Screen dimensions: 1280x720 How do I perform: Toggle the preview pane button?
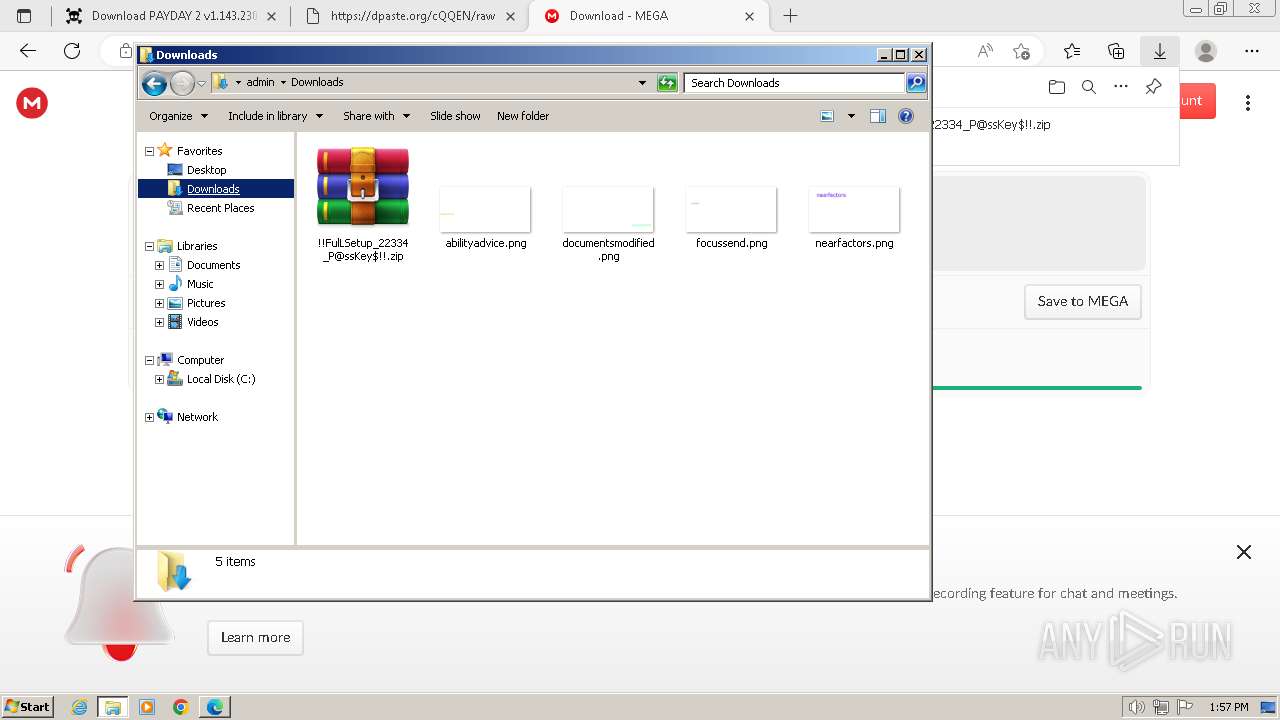pos(878,116)
